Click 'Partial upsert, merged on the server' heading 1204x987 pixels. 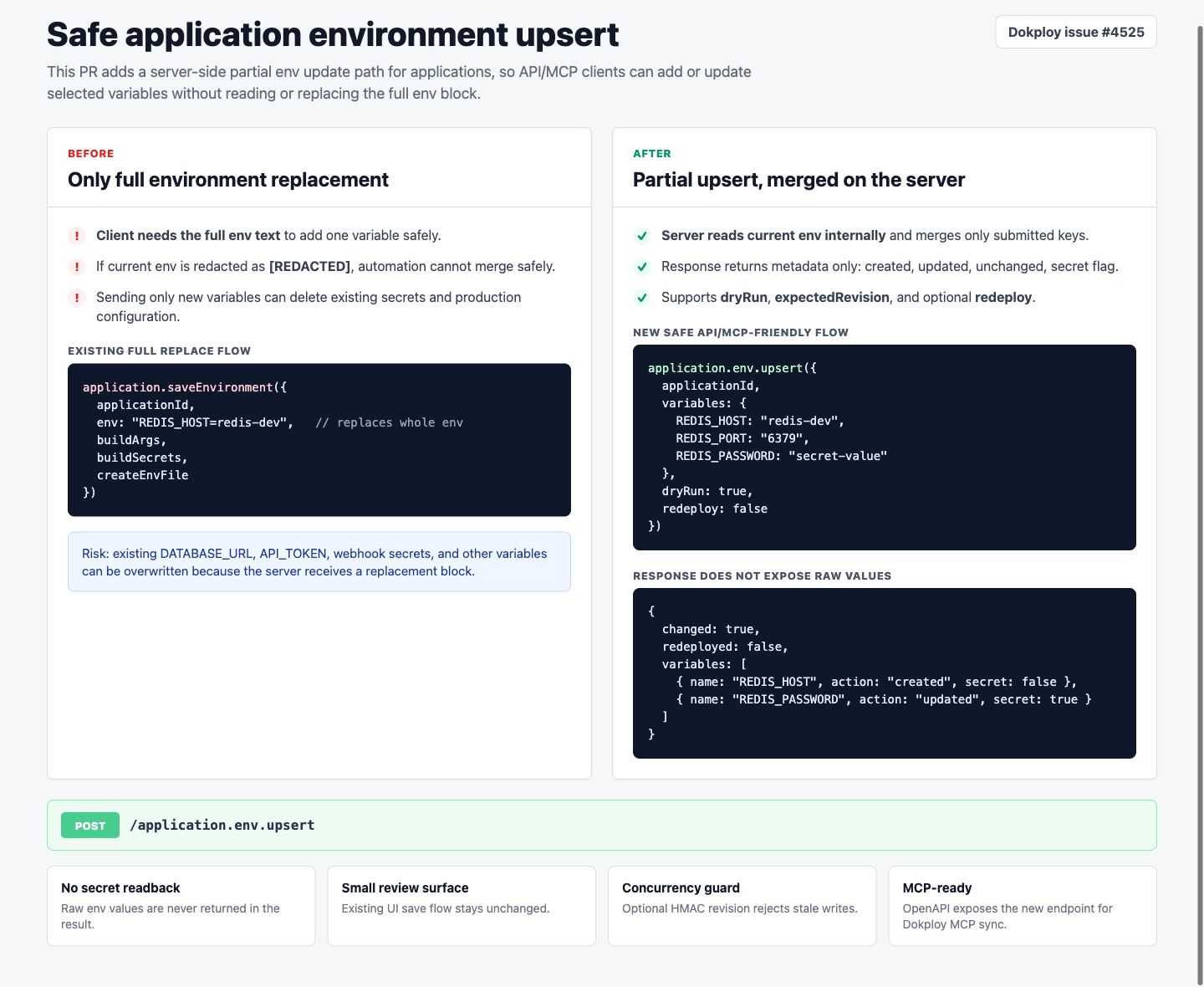point(798,180)
